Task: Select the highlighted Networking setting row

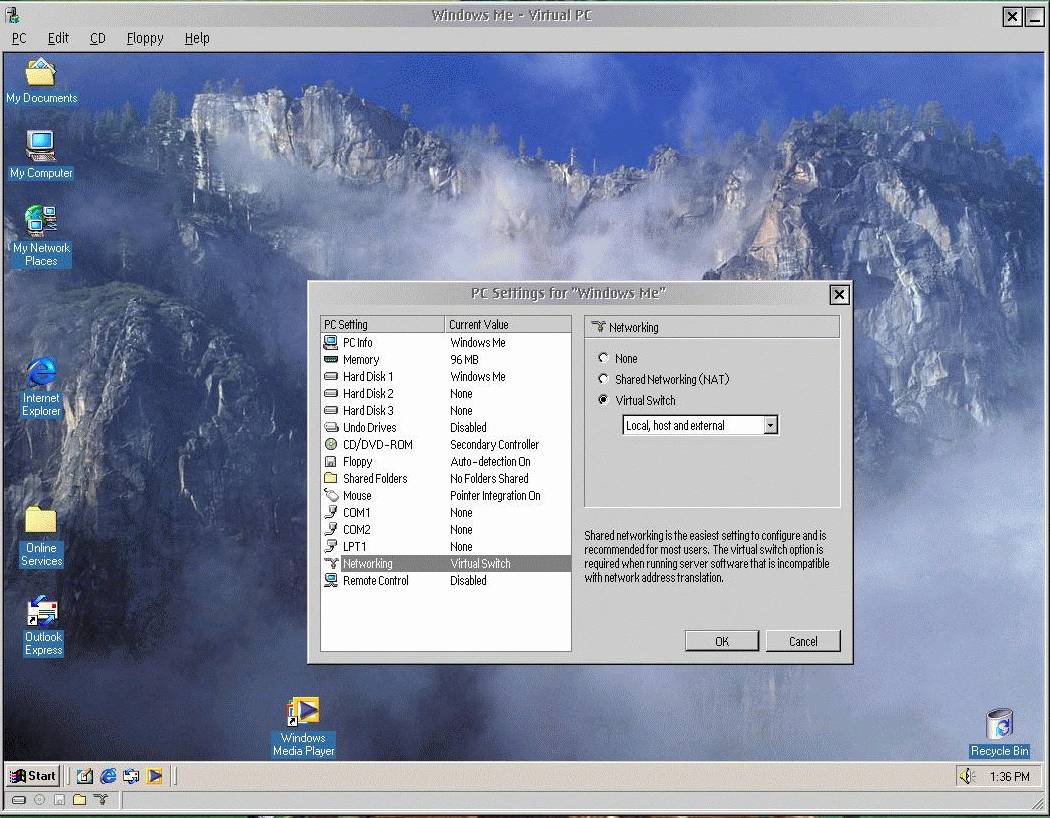Action: click(x=446, y=564)
